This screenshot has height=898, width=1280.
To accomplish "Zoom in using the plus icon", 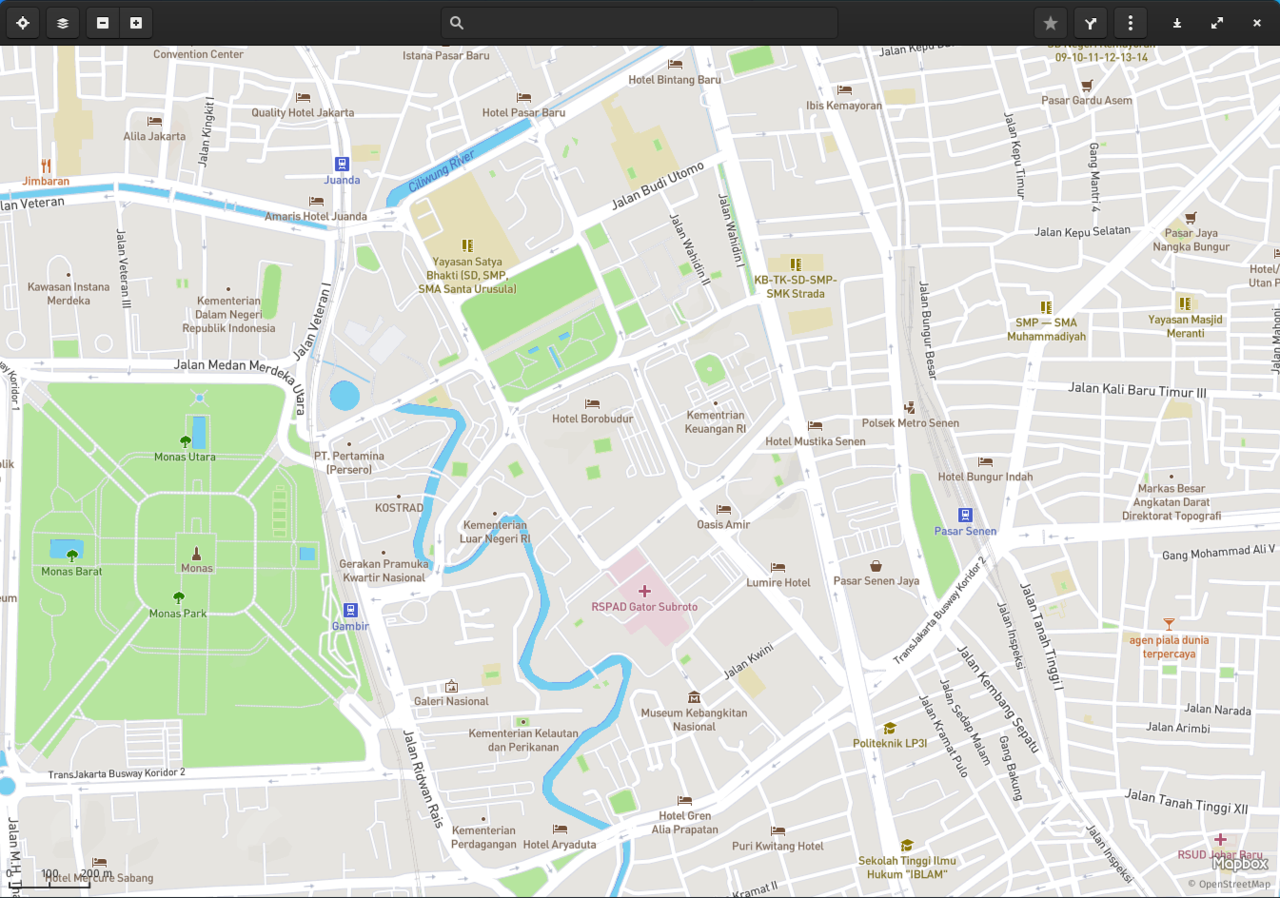I will click(136, 22).
